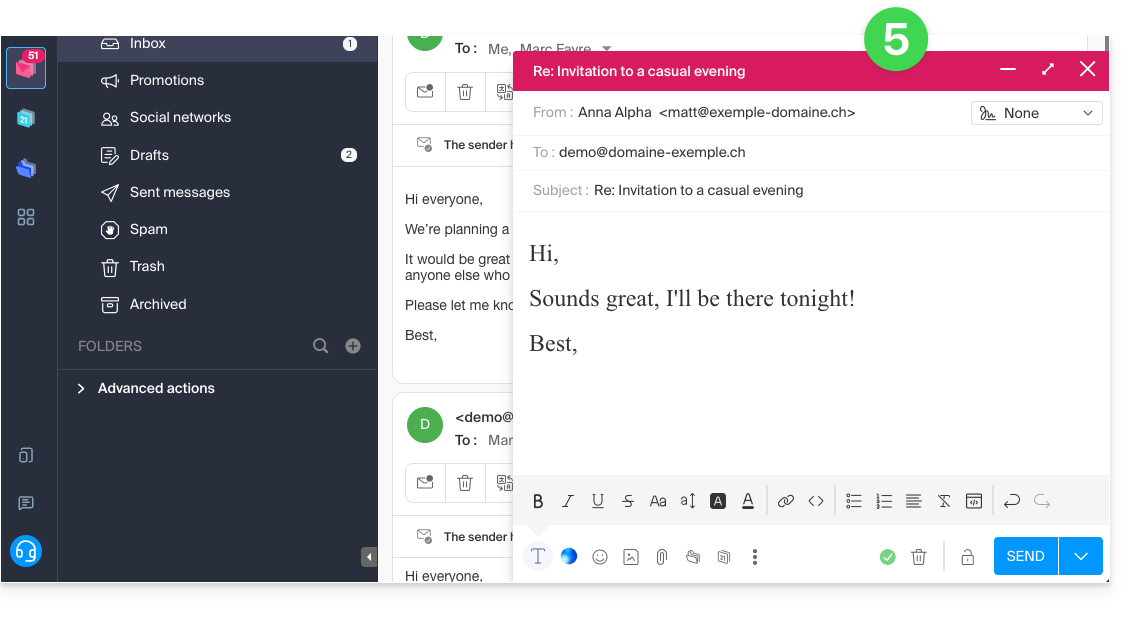The height and width of the screenshot is (618, 1145).
Task: Open the font family Aa option
Action: [658, 501]
